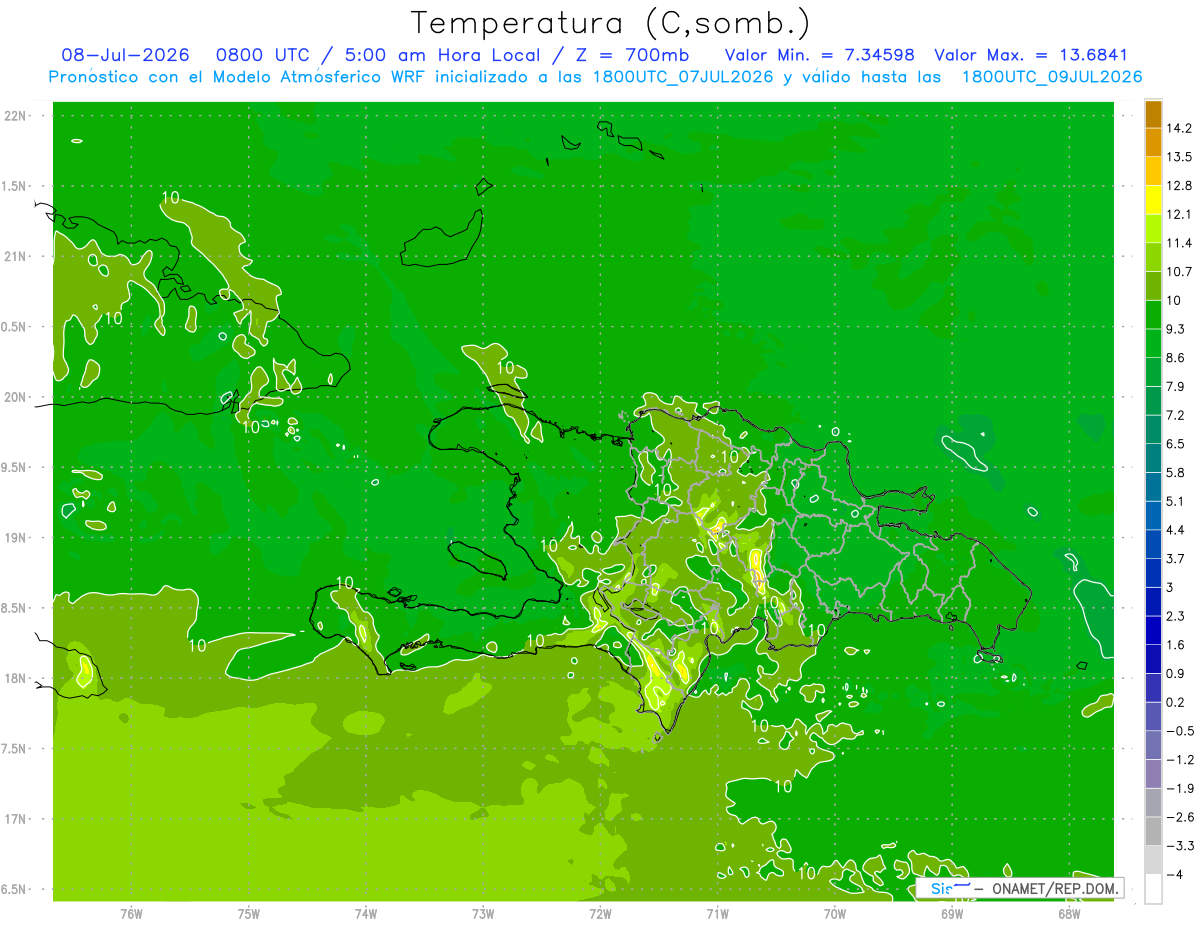The width and height of the screenshot is (1200, 927).
Task: Click the '9.5N' latitude label
Action: click(14, 467)
